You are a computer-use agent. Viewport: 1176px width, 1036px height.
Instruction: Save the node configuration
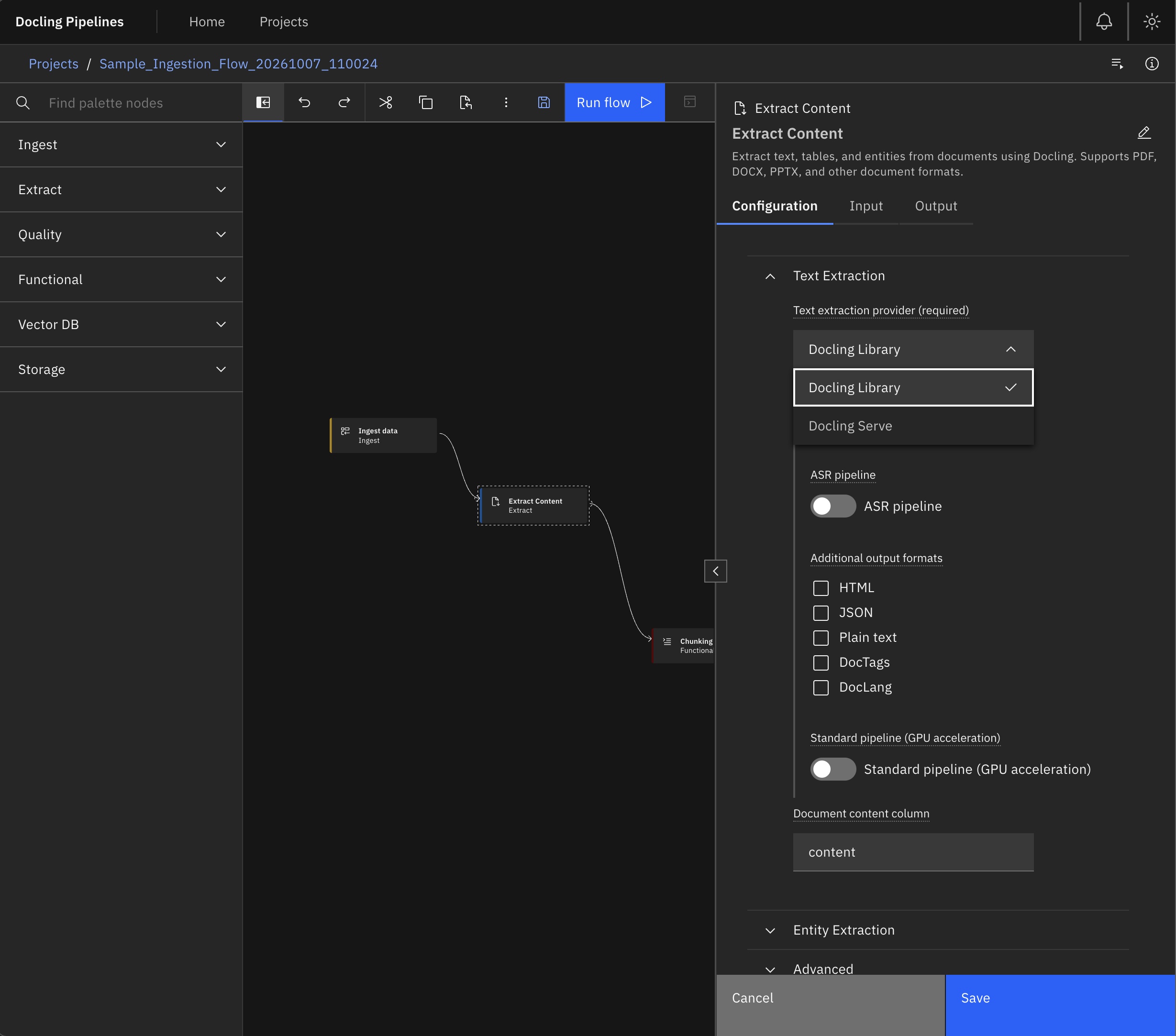coord(1060,1004)
